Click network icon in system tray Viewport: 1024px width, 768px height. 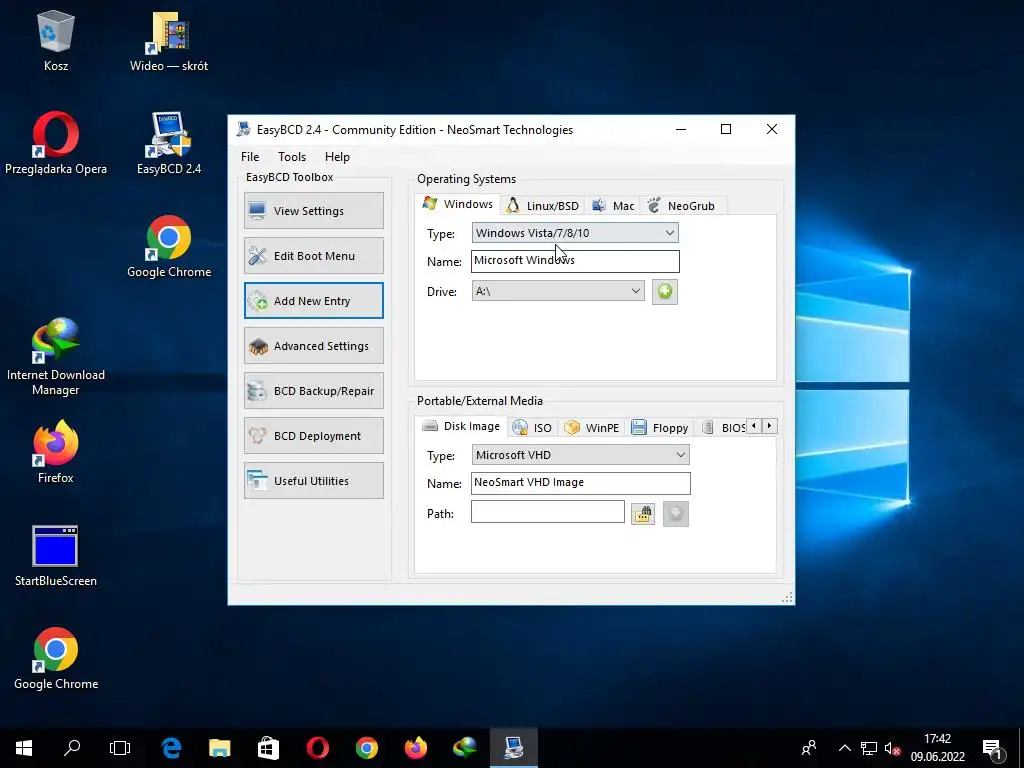869,748
